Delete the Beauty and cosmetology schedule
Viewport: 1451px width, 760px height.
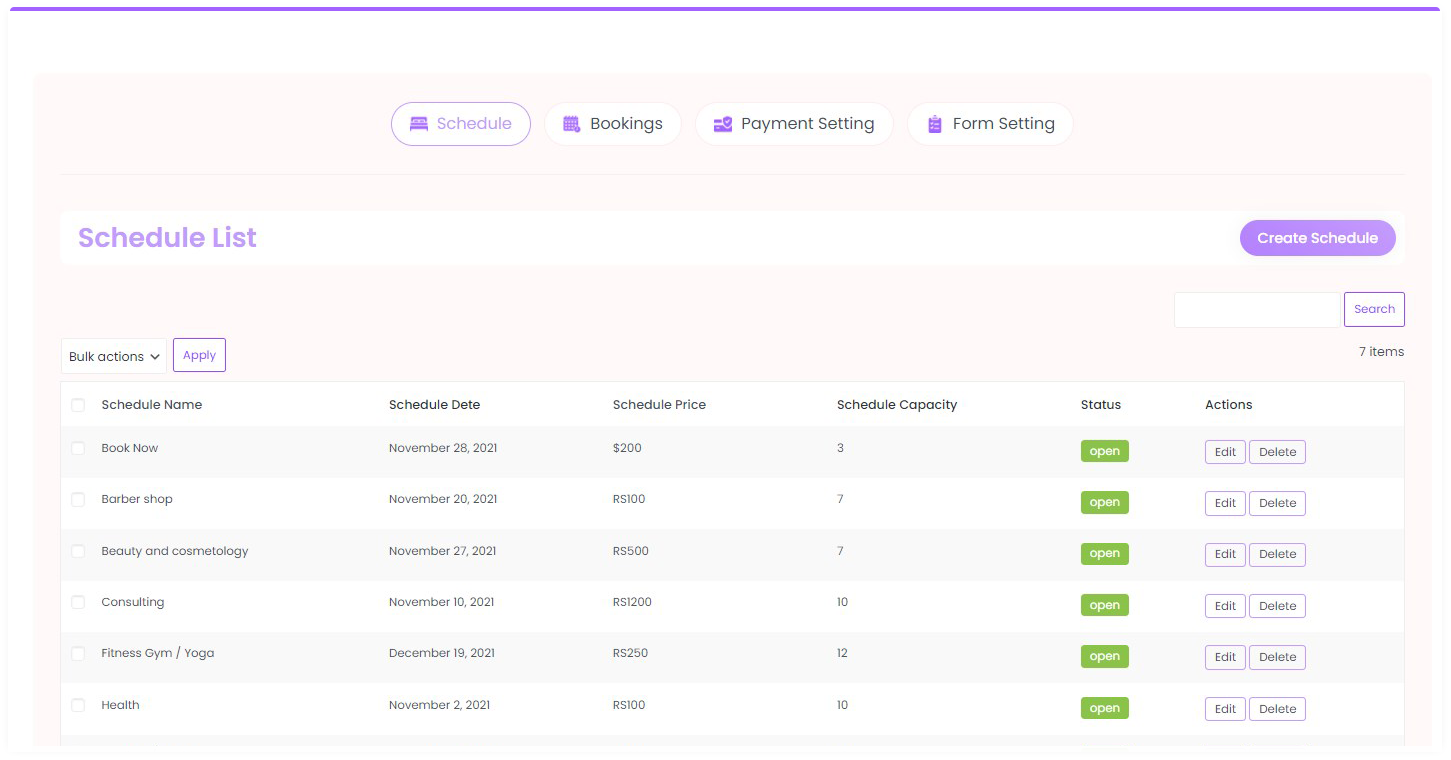(1277, 555)
